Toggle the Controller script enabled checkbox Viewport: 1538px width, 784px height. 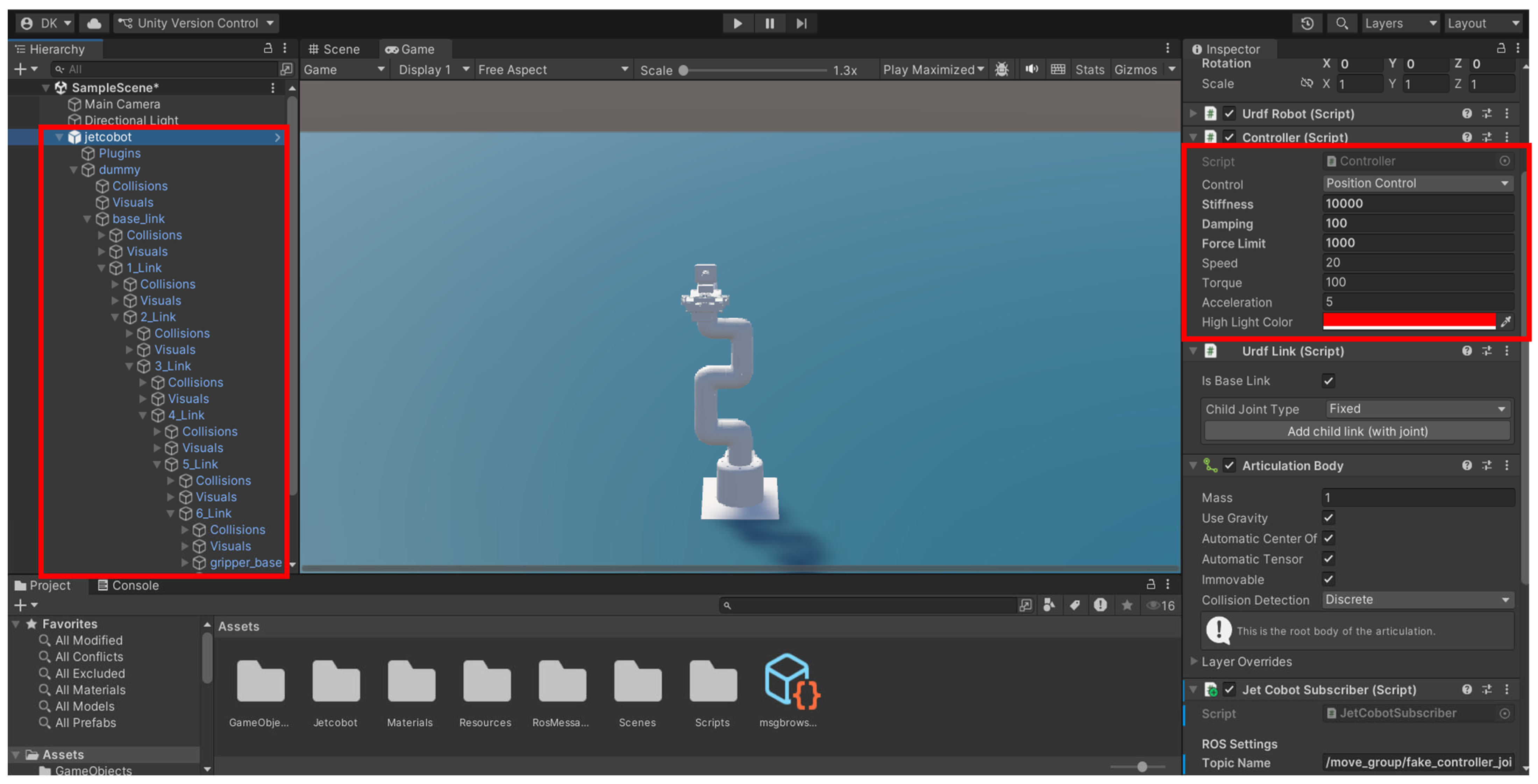click(x=1229, y=137)
